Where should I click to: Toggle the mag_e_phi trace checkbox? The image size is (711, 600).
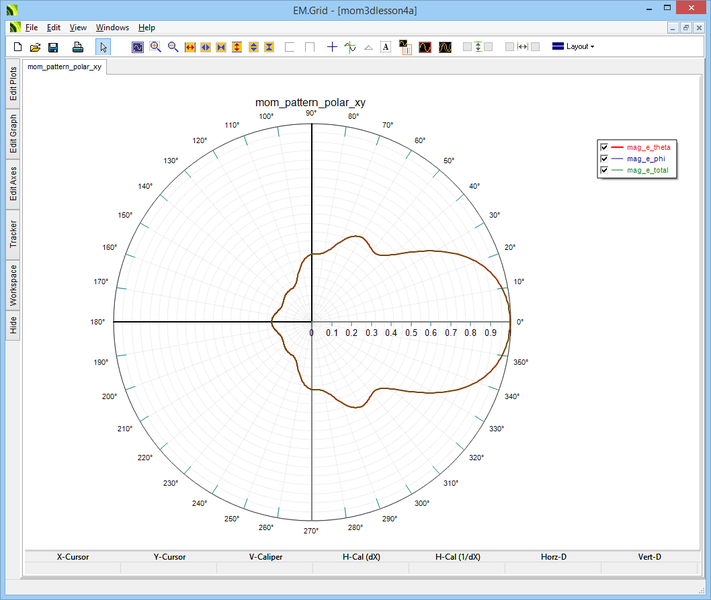click(x=604, y=159)
